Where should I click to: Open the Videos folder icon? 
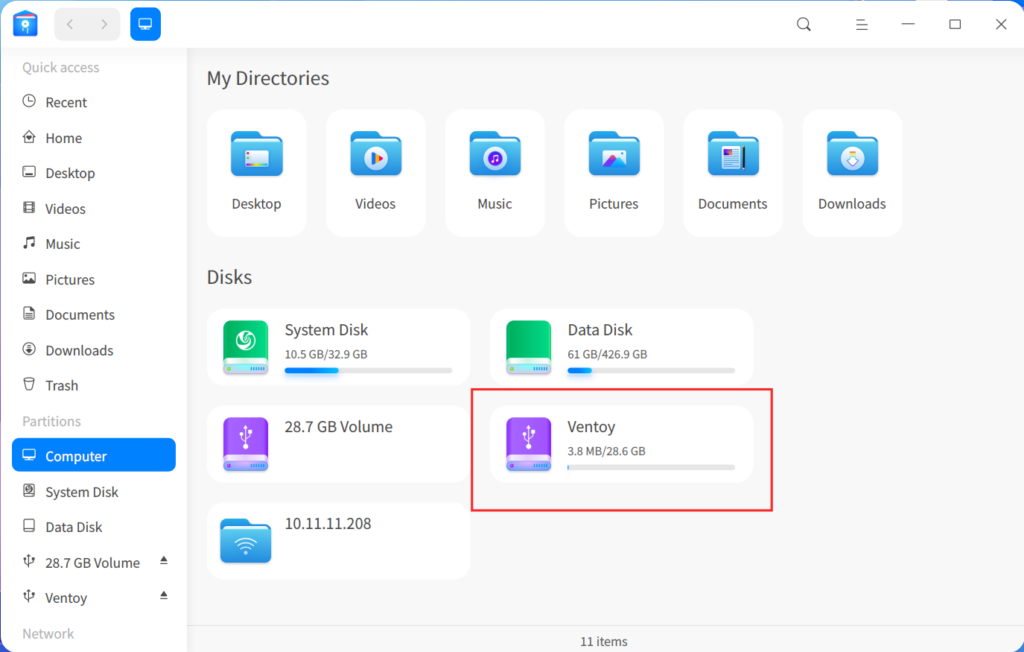click(375, 155)
